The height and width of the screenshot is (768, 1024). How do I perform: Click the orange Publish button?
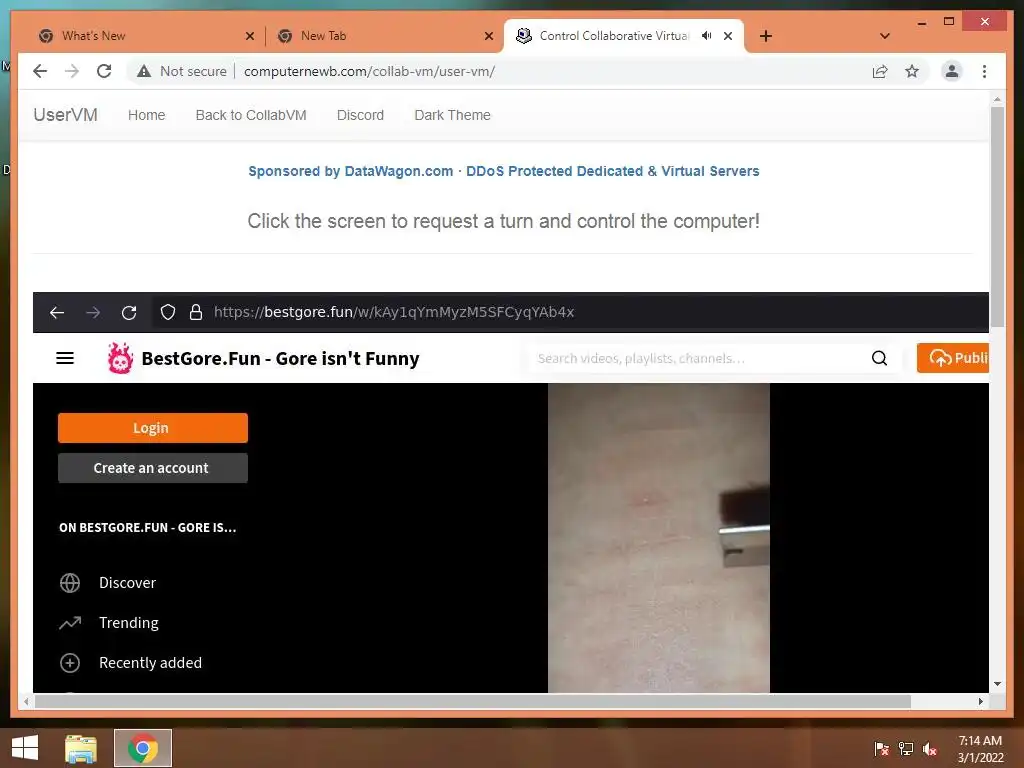[x=953, y=358]
